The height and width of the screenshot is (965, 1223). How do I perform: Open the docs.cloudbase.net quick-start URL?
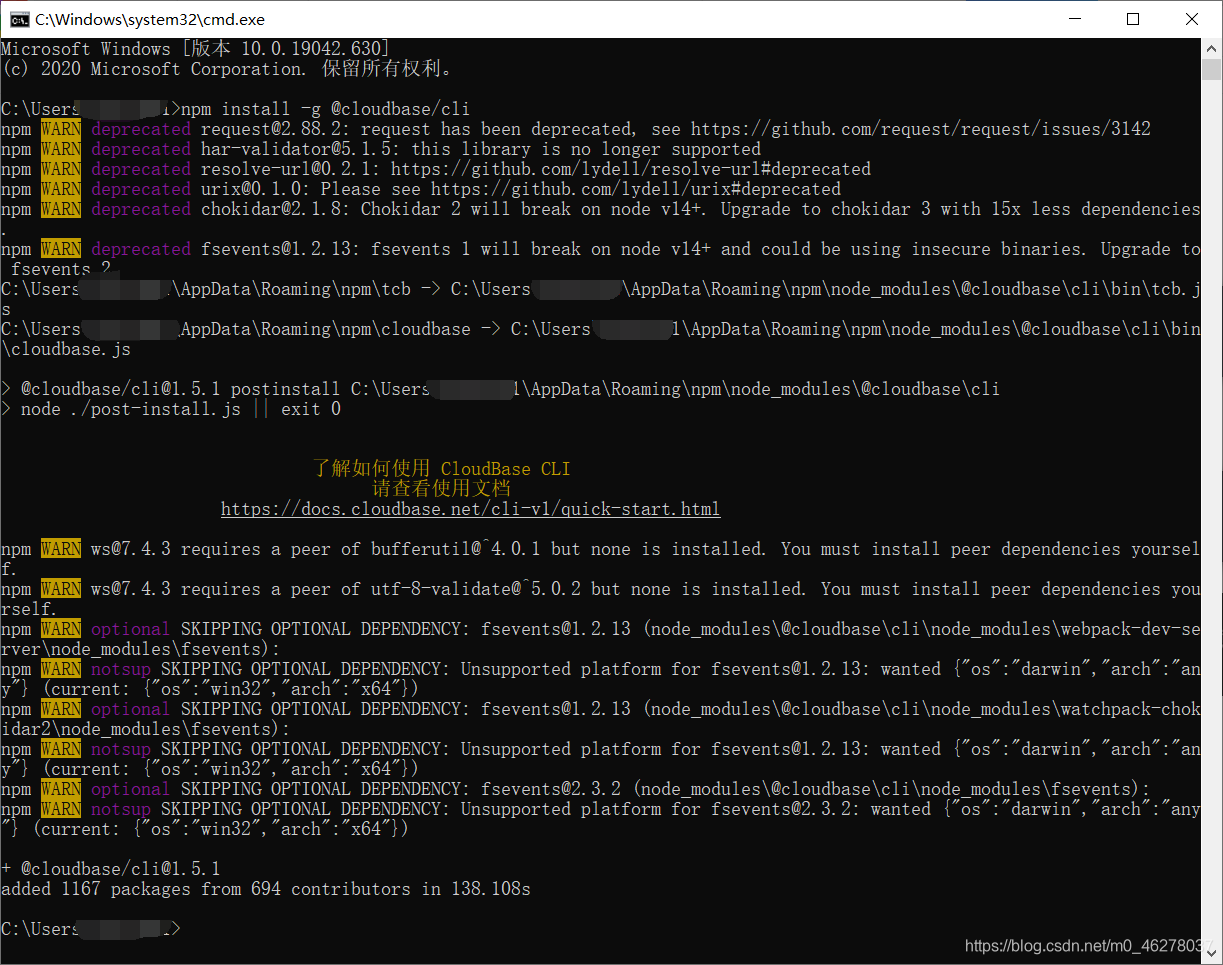470,509
